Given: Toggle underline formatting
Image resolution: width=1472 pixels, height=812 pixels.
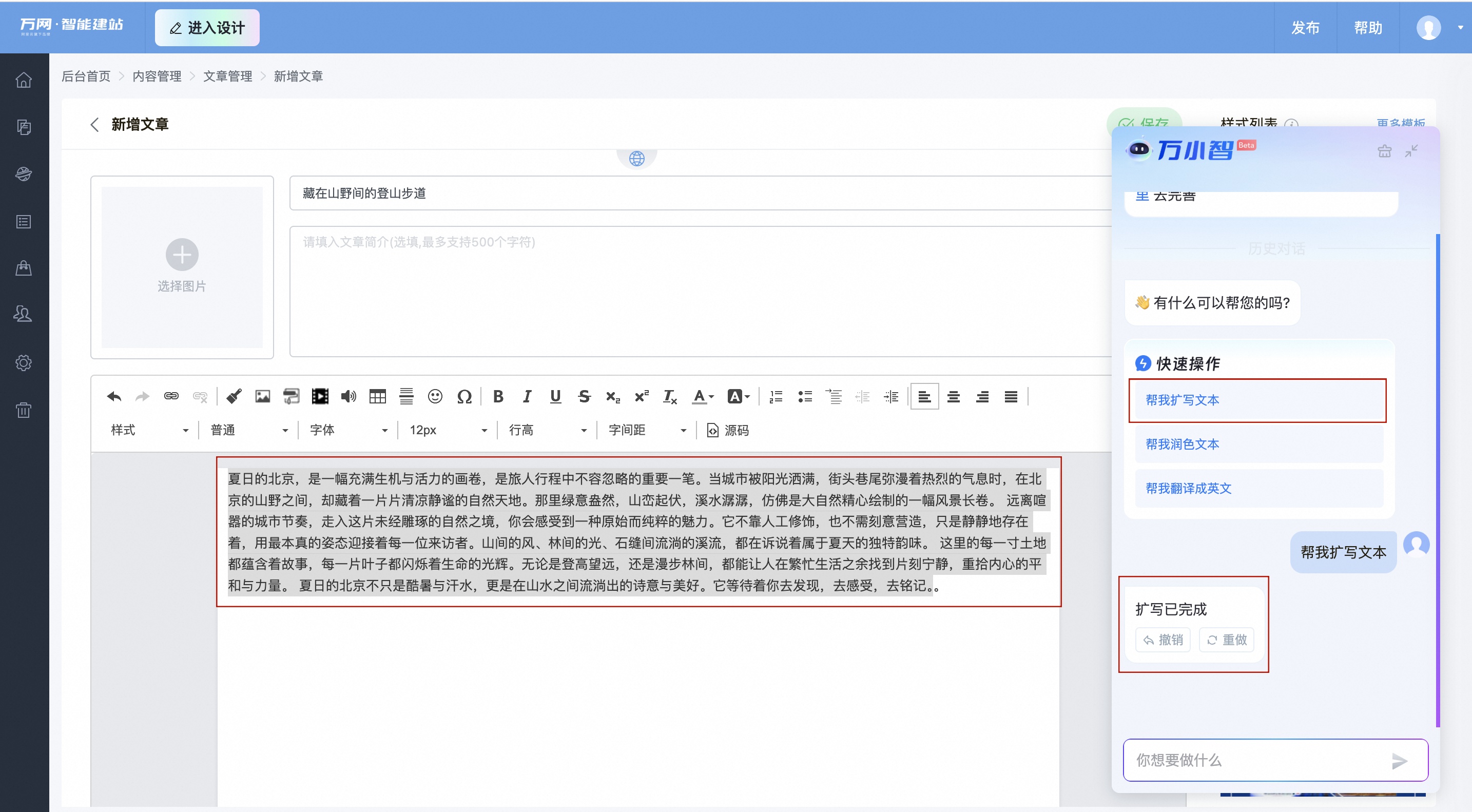Looking at the screenshot, I should [555, 397].
